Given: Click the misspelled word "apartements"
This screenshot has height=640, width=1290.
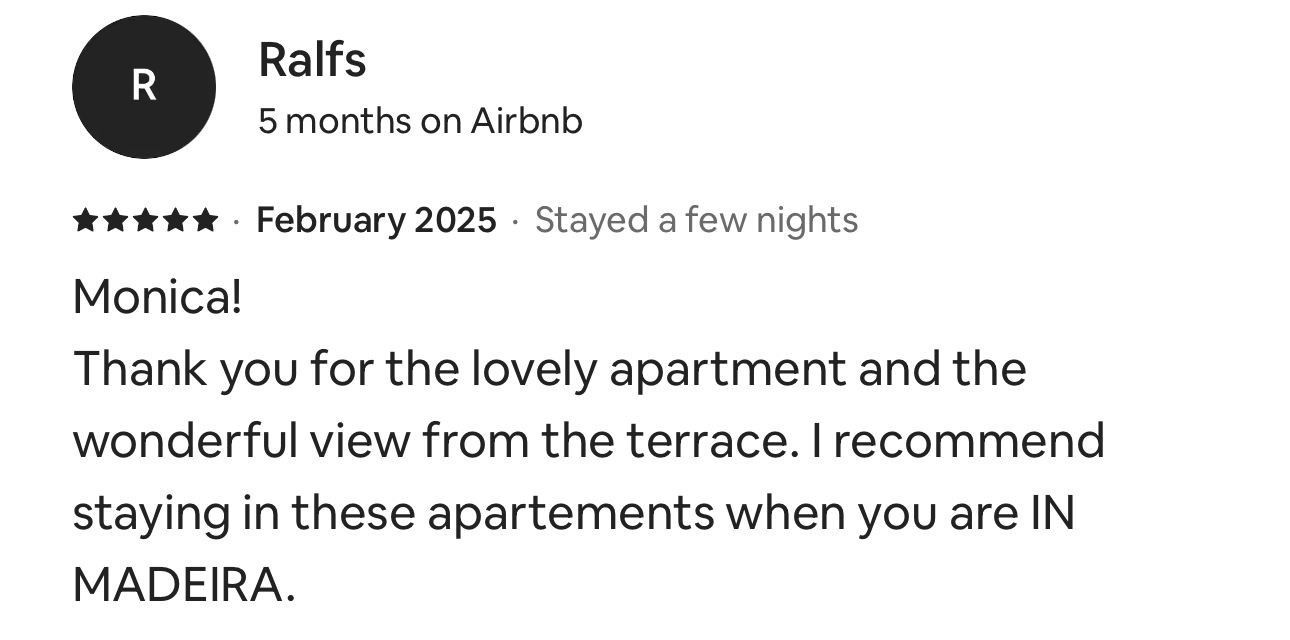Looking at the screenshot, I should tap(570, 513).
